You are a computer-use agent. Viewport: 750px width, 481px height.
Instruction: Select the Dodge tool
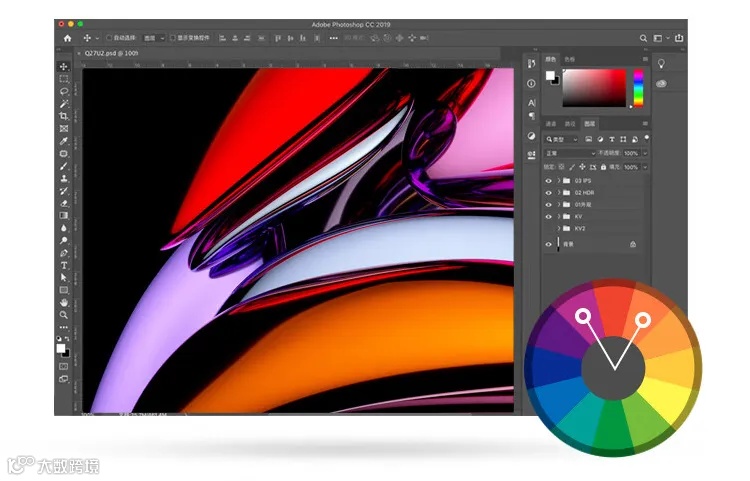tap(64, 240)
